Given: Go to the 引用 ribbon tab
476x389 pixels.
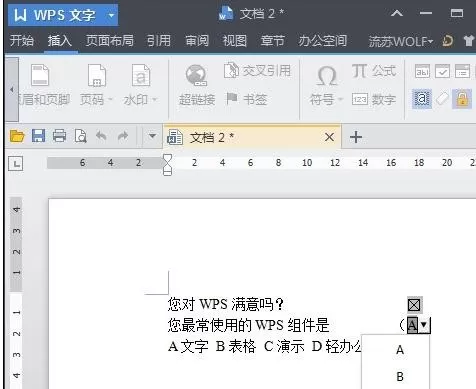Looking at the screenshot, I should [x=158, y=41].
